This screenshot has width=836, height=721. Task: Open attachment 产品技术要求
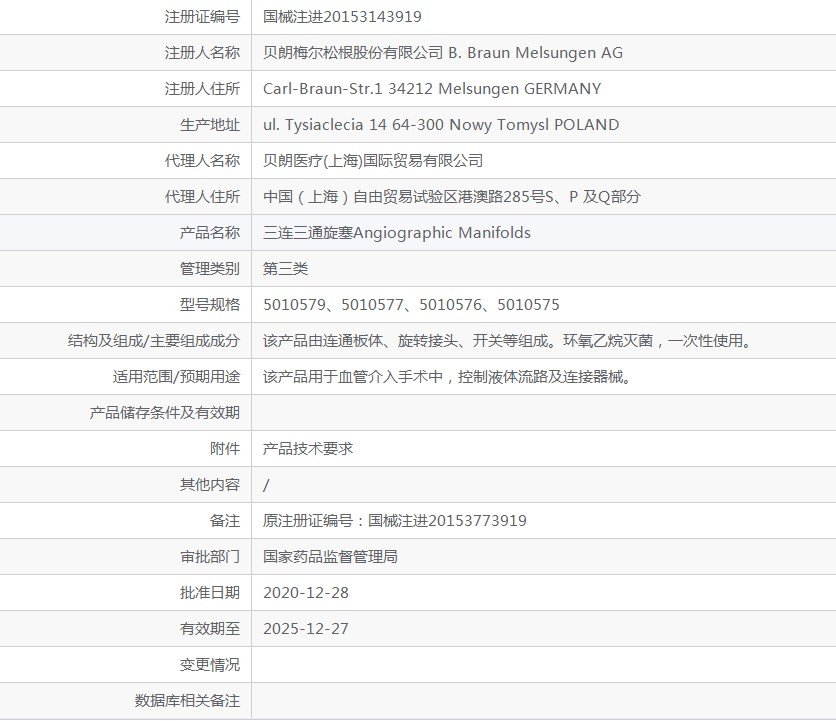pos(308,448)
